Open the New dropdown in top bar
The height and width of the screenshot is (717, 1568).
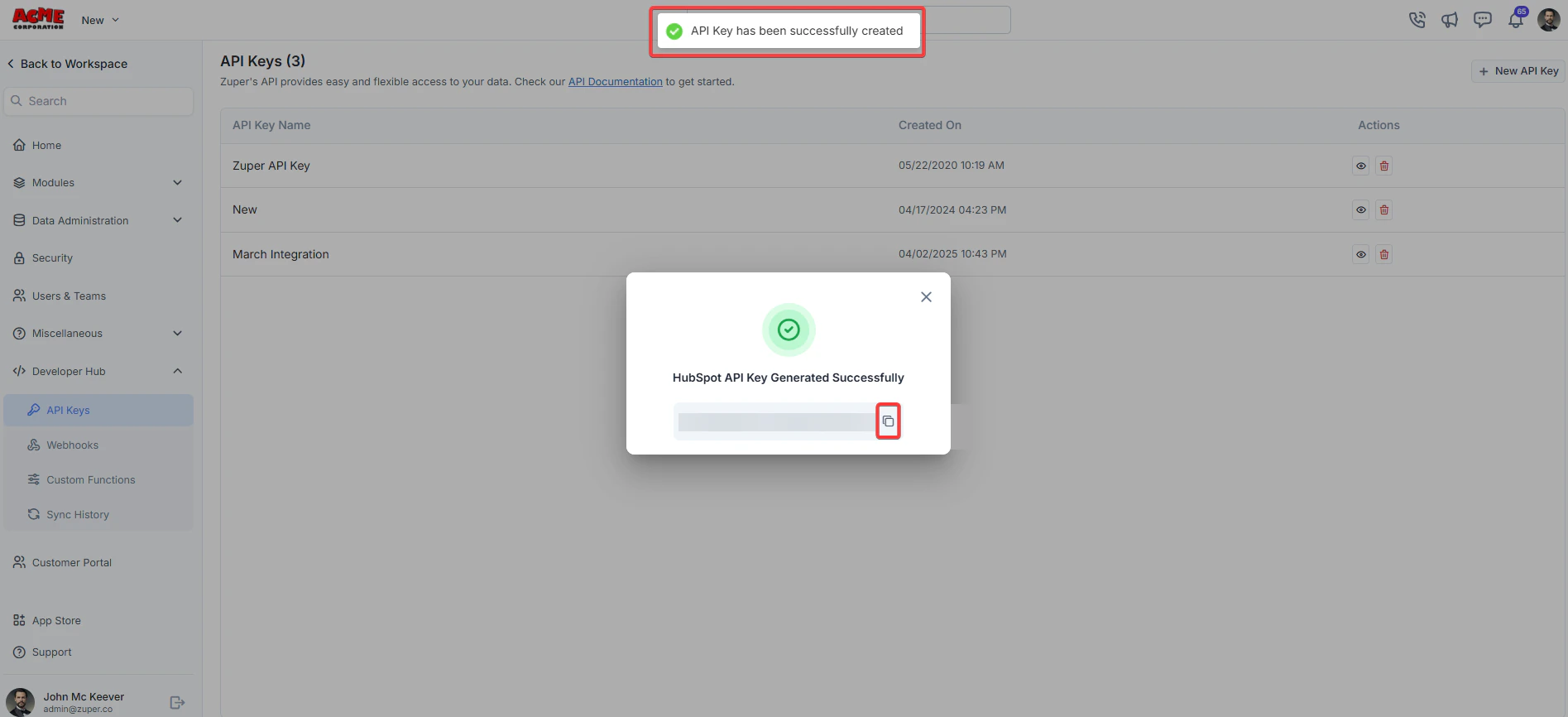pyautogui.click(x=100, y=20)
